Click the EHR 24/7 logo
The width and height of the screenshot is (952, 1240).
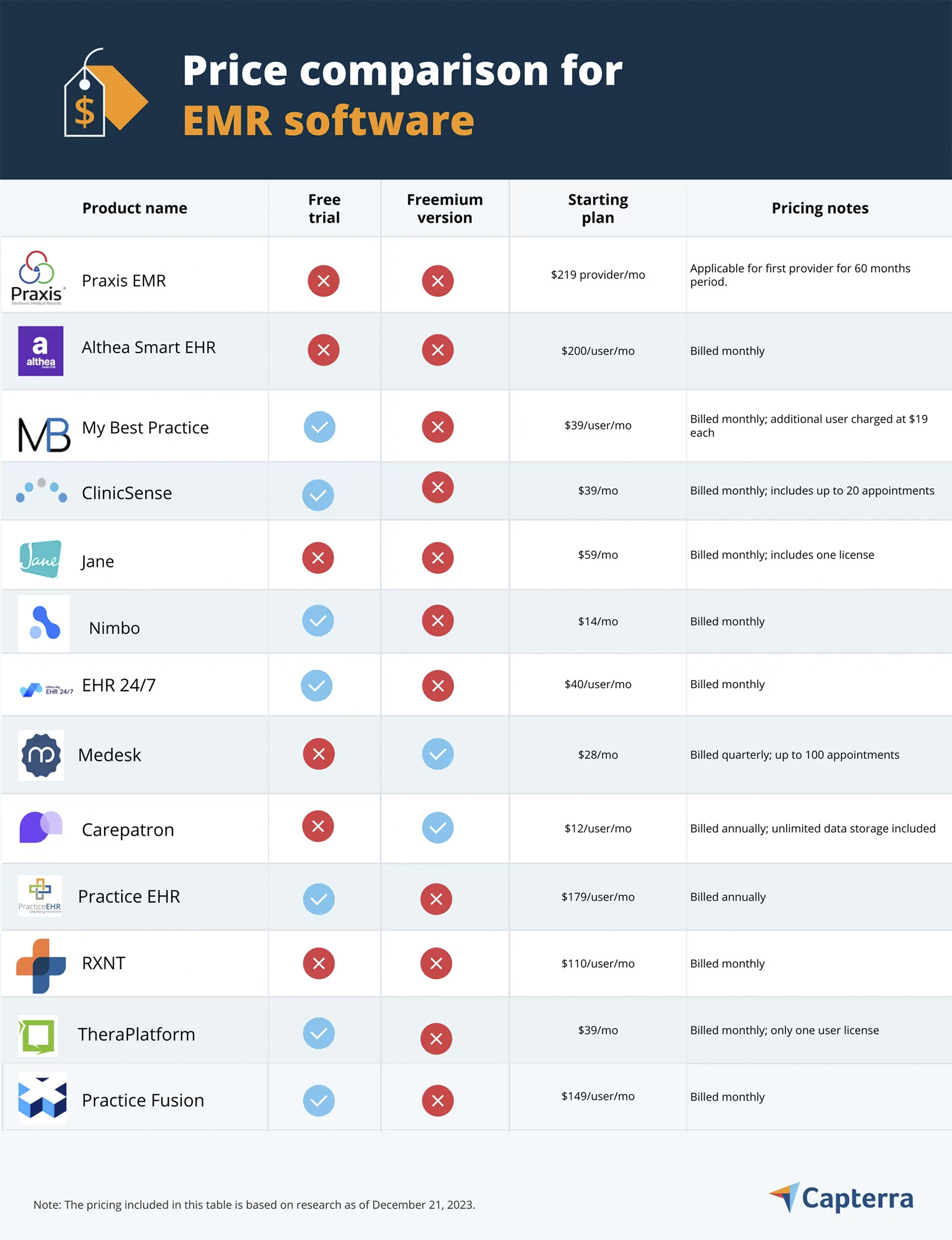coord(46,689)
